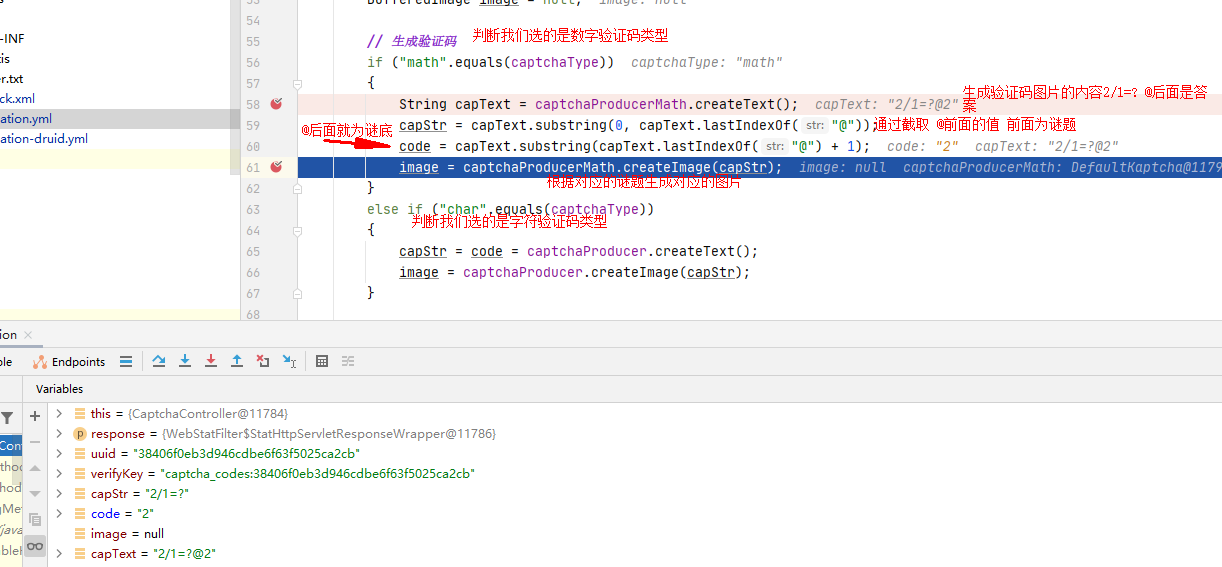
Task: Expand the 'capStr' variable node
Action: [x=59, y=493]
